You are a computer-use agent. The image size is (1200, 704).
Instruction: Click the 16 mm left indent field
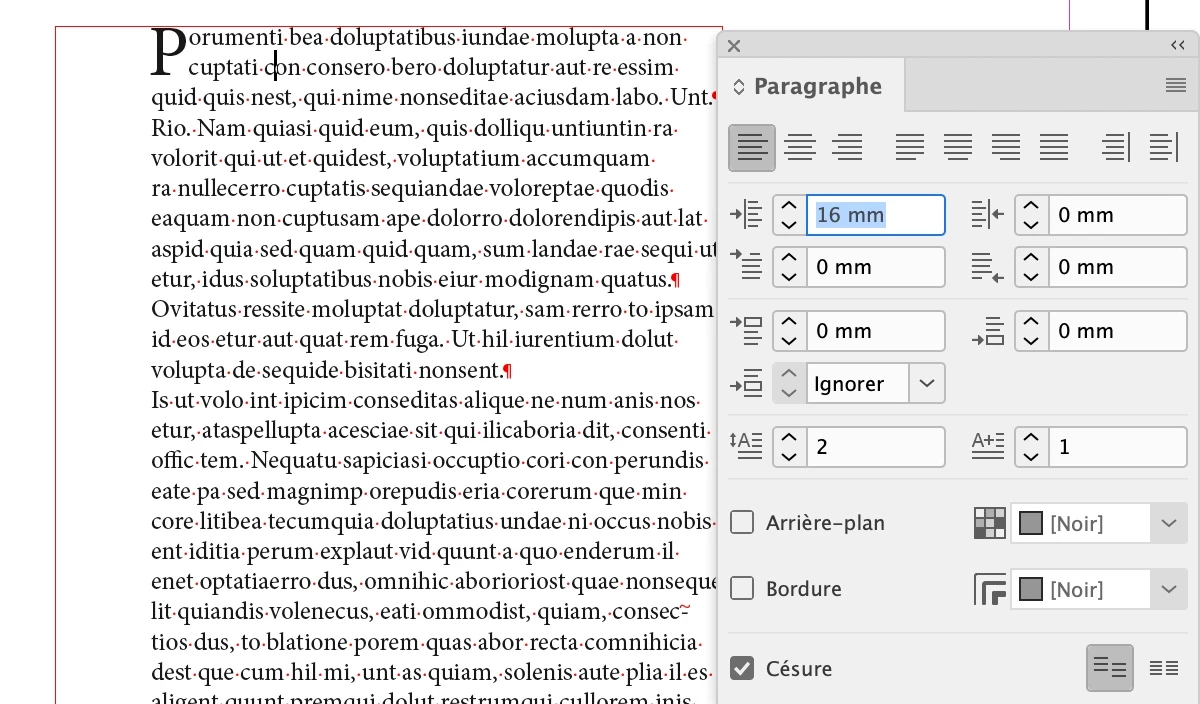(875, 215)
